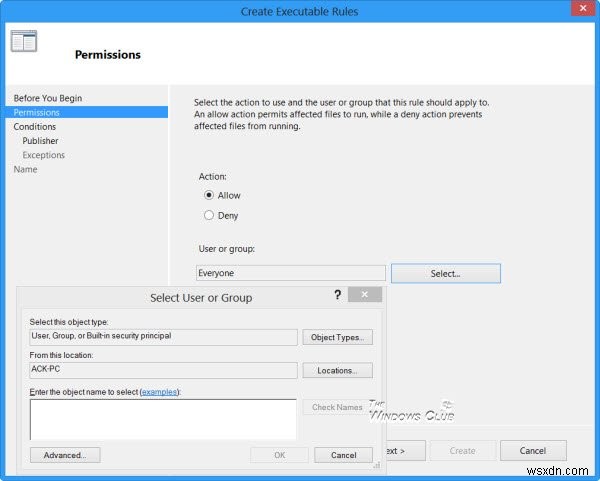Click the wizard page icon near Permissions heading
600x481 pixels.
24,41
